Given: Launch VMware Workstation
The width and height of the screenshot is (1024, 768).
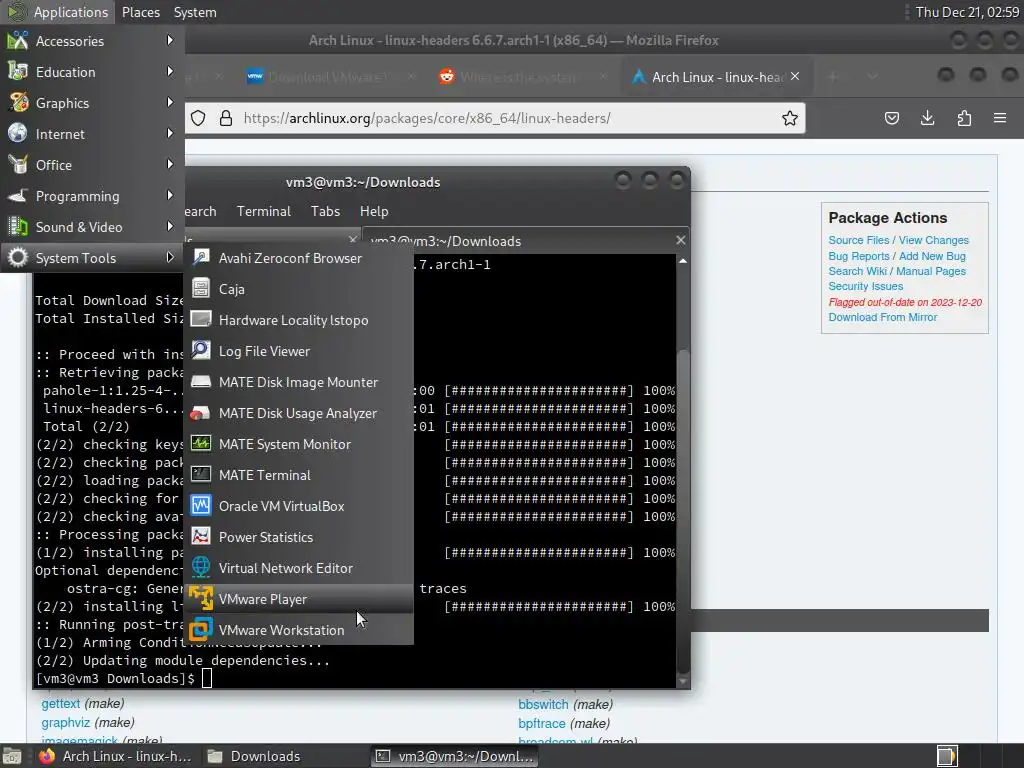Looking at the screenshot, I should coord(298,630).
